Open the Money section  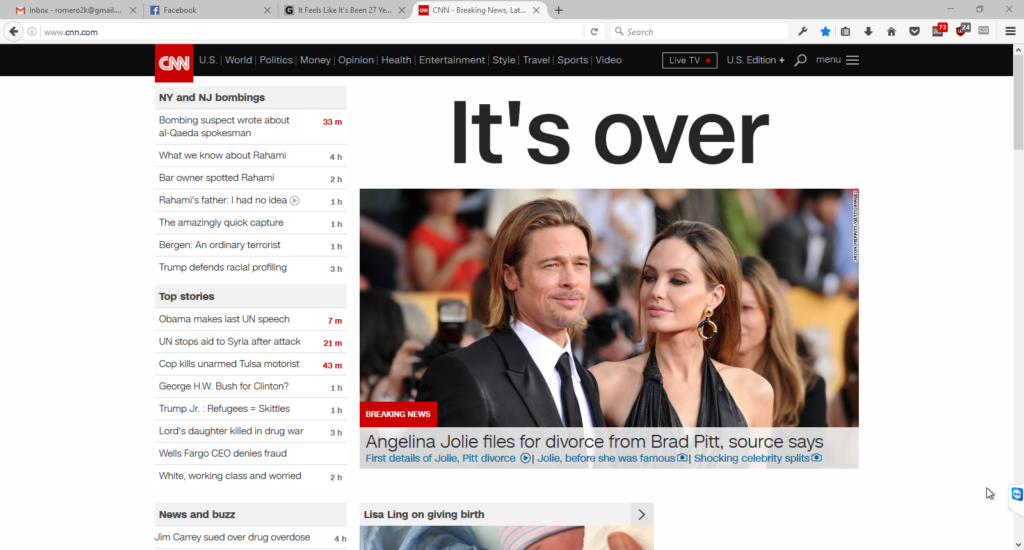(315, 60)
